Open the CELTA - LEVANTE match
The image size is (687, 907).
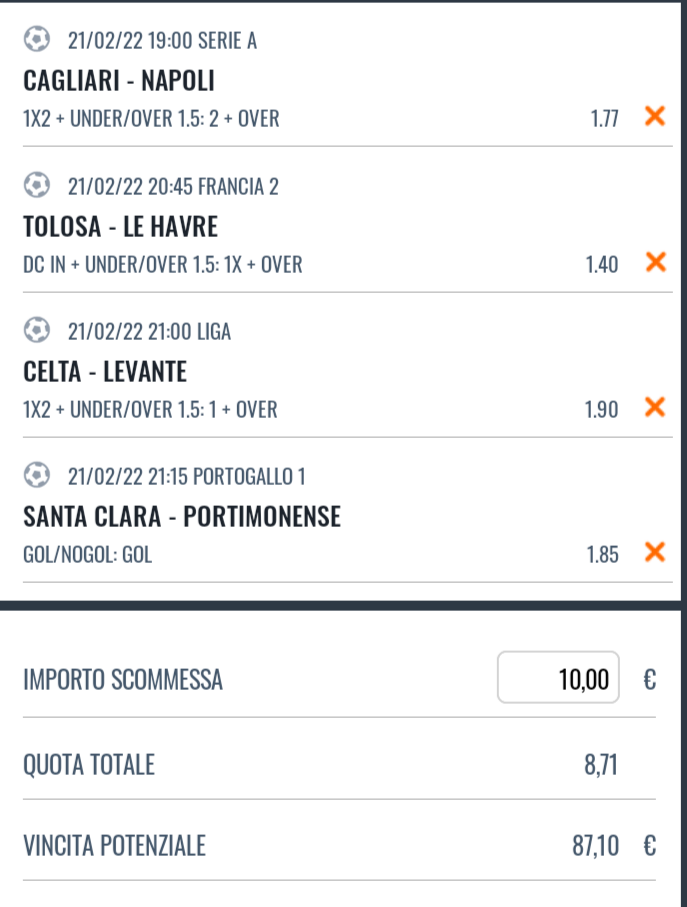click(x=105, y=371)
